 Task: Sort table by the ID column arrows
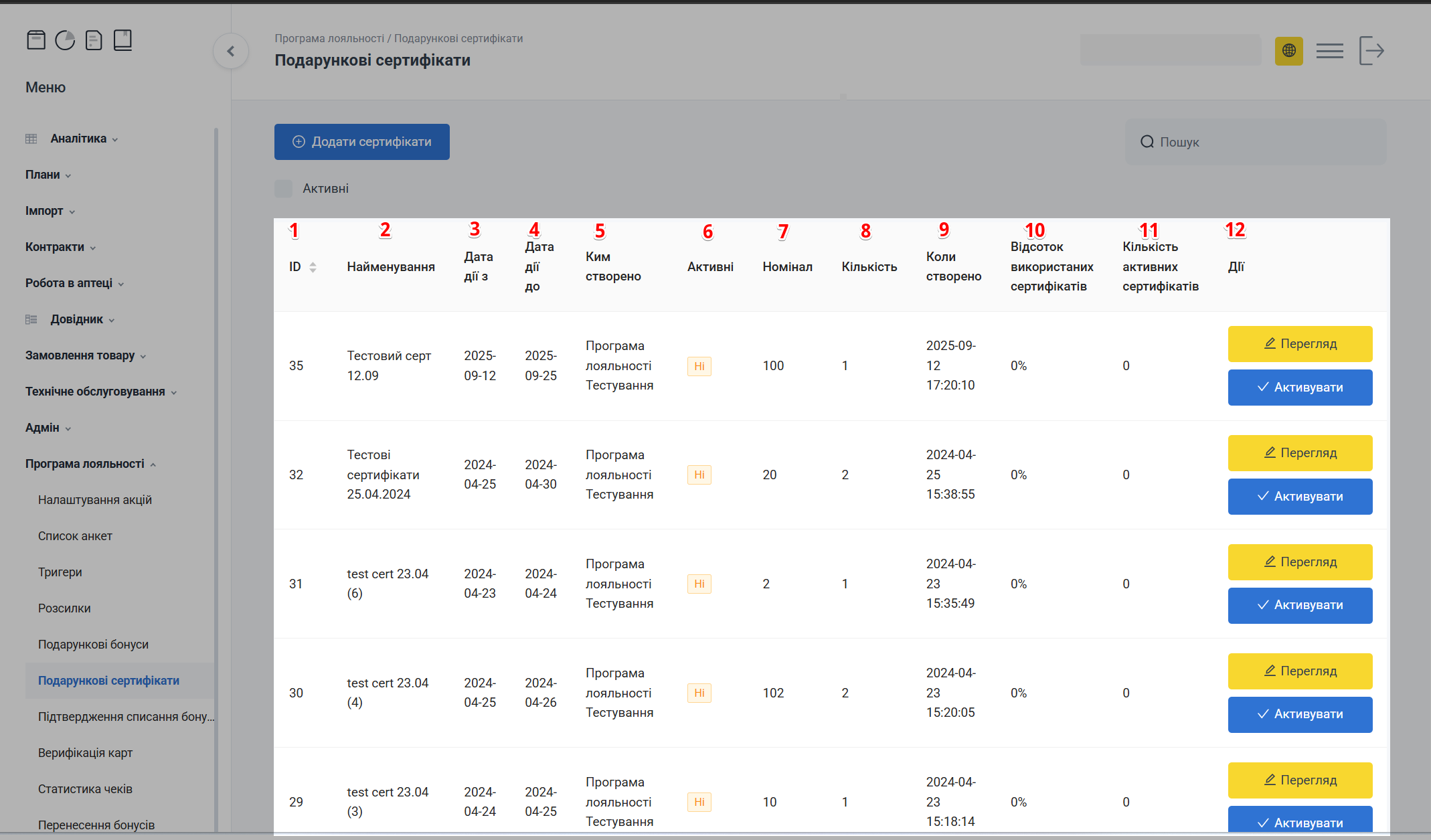pos(313,267)
